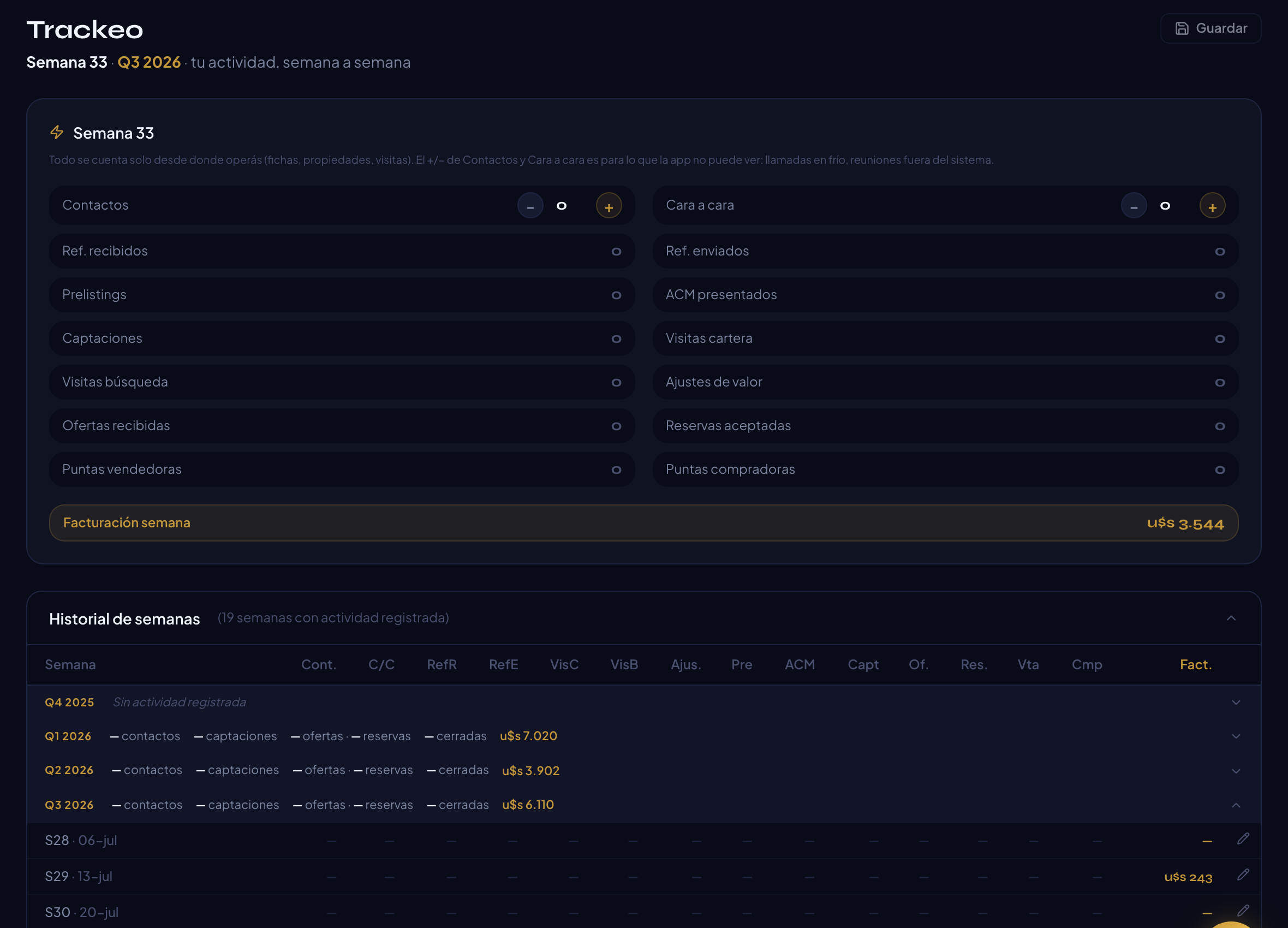The height and width of the screenshot is (928, 1288).
Task: Select the S28 · 06-jul week label
Action: pos(81,841)
